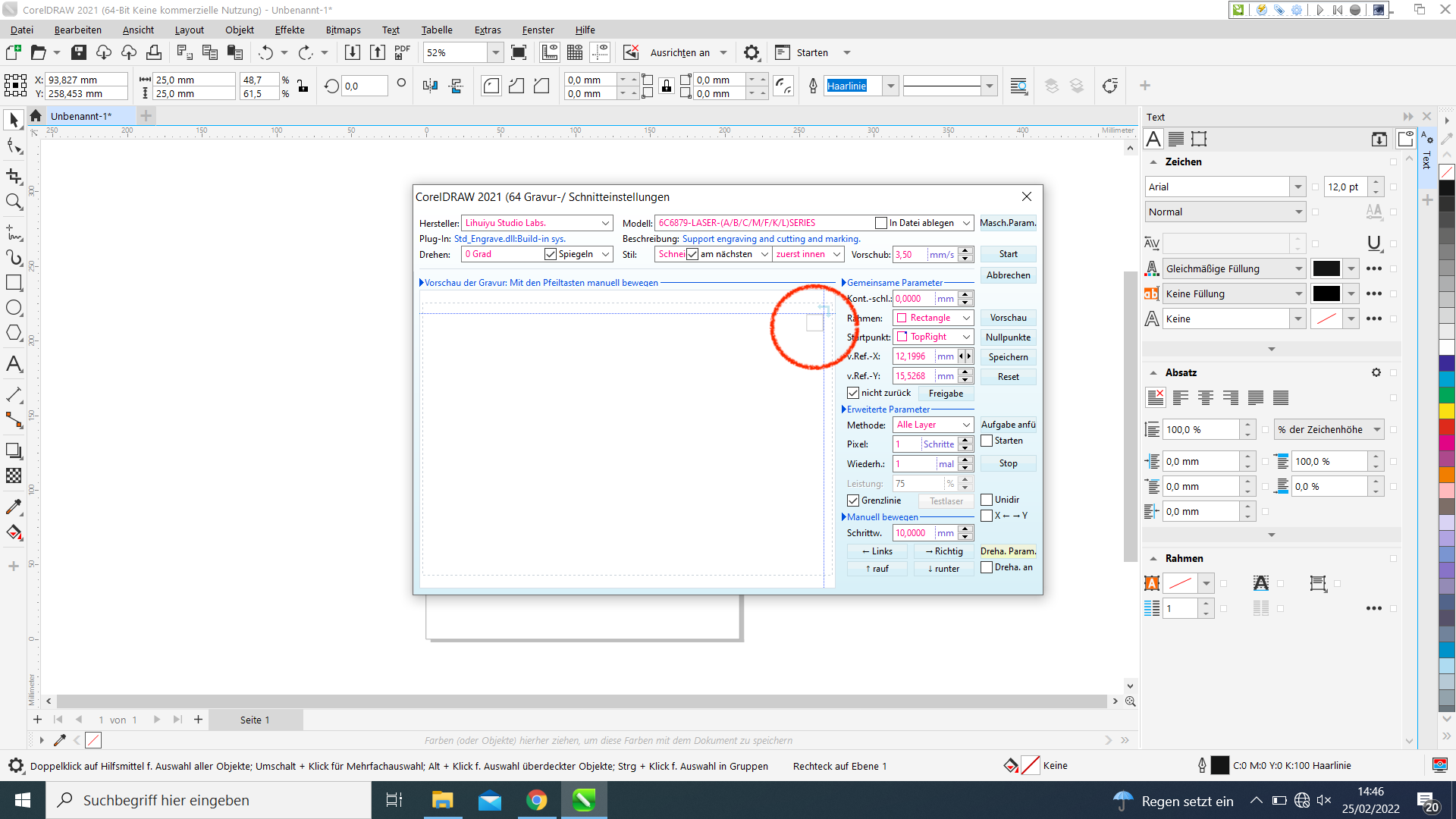Click the black text fill color swatch
1456x819 pixels.
click(x=1326, y=268)
